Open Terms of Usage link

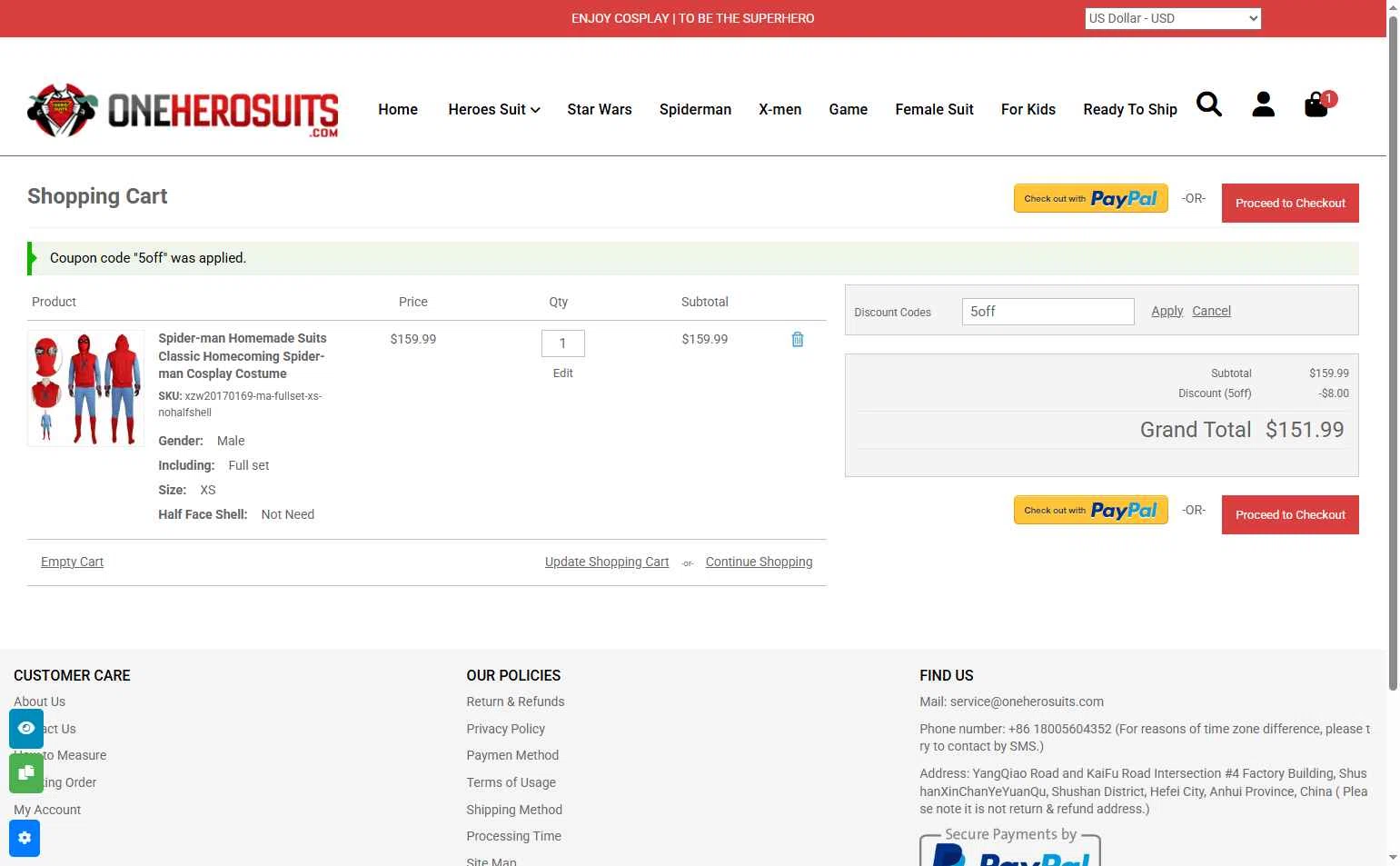point(511,782)
